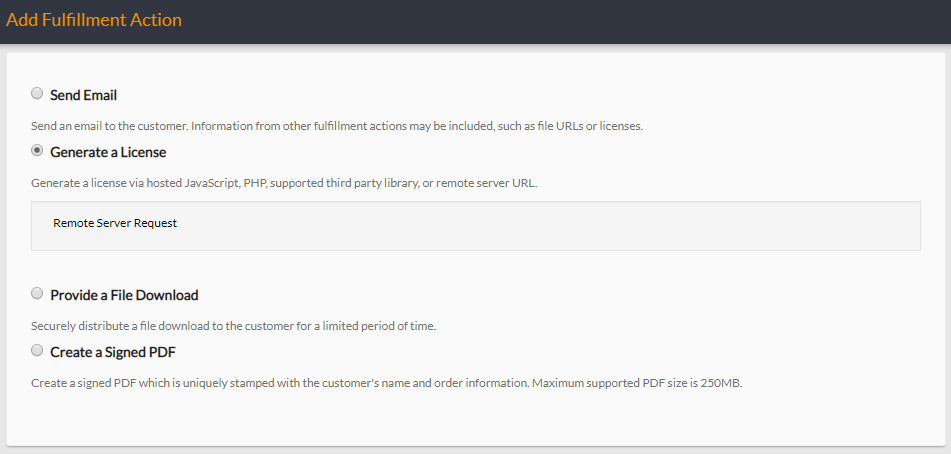Click the Send Email heading label
This screenshot has width=951, height=454.
pos(84,95)
